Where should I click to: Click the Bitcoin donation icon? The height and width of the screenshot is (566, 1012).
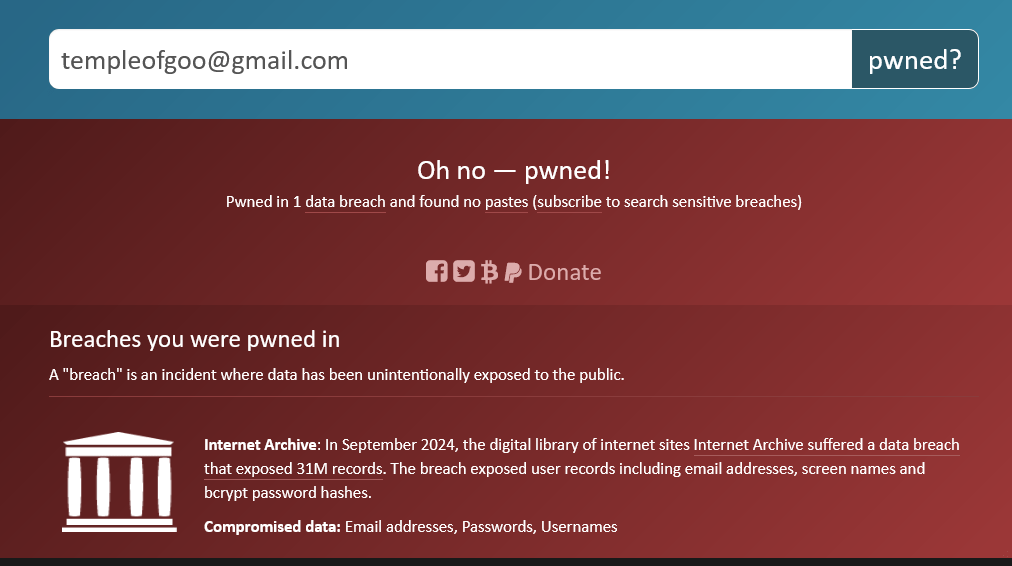pyautogui.click(x=489, y=271)
